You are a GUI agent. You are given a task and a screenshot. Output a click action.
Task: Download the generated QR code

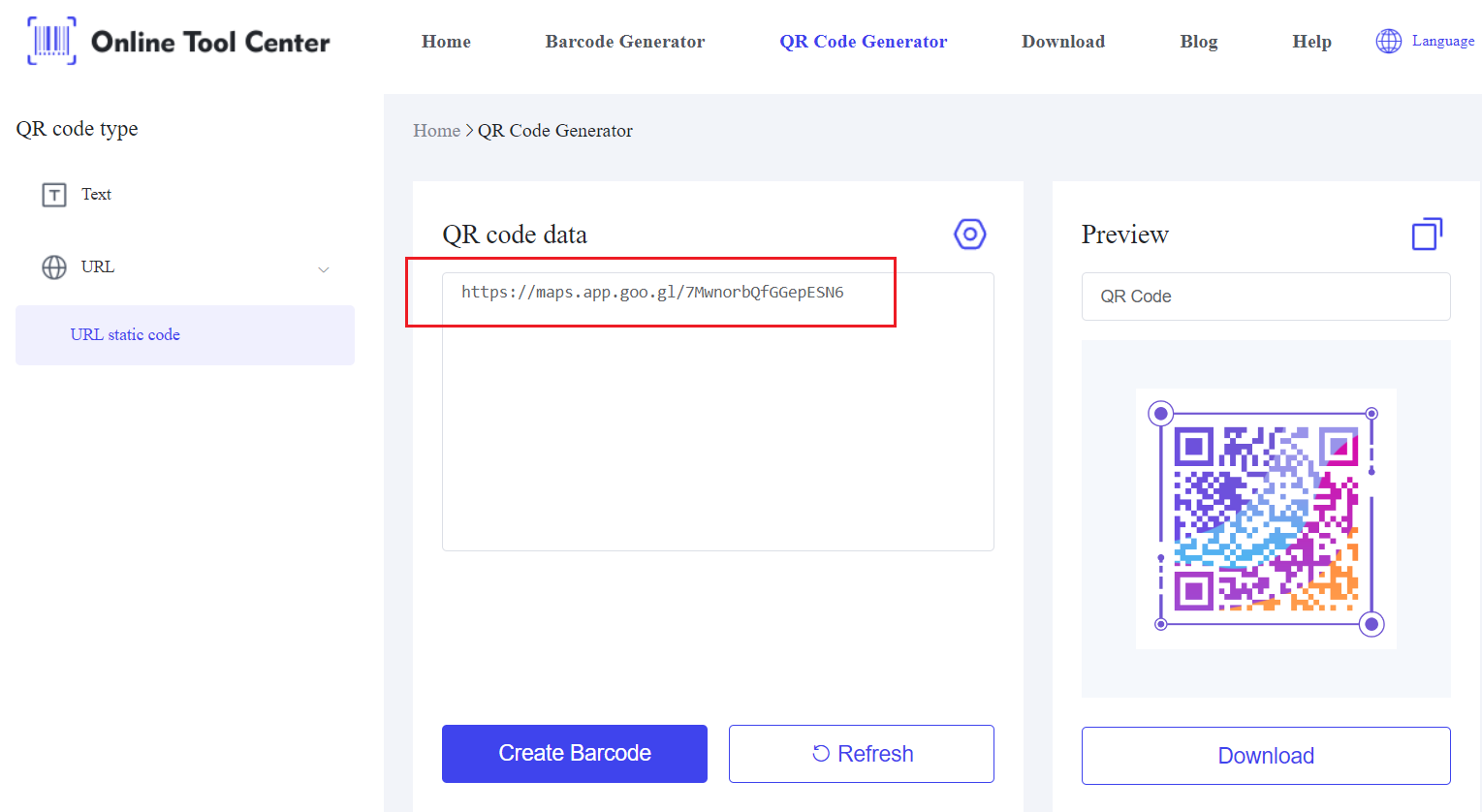[x=1266, y=756]
